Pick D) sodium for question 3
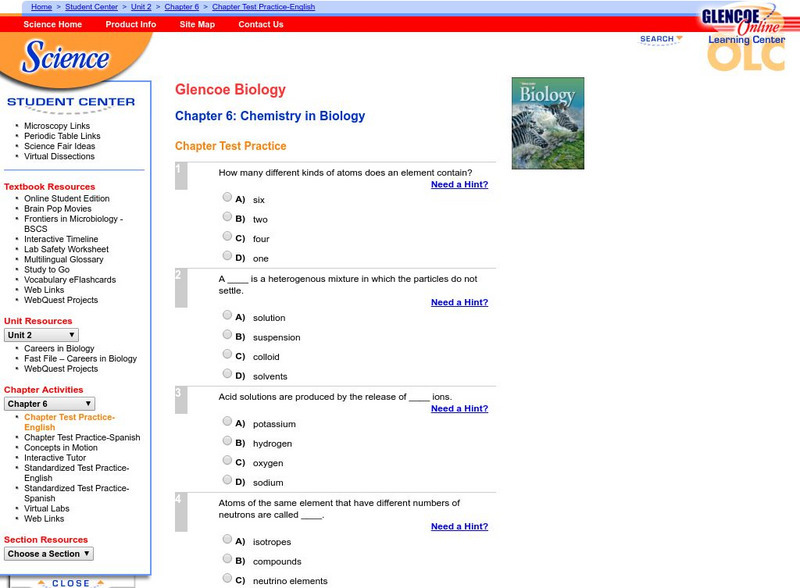Viewport: 800px width, 588px height. 227,480
